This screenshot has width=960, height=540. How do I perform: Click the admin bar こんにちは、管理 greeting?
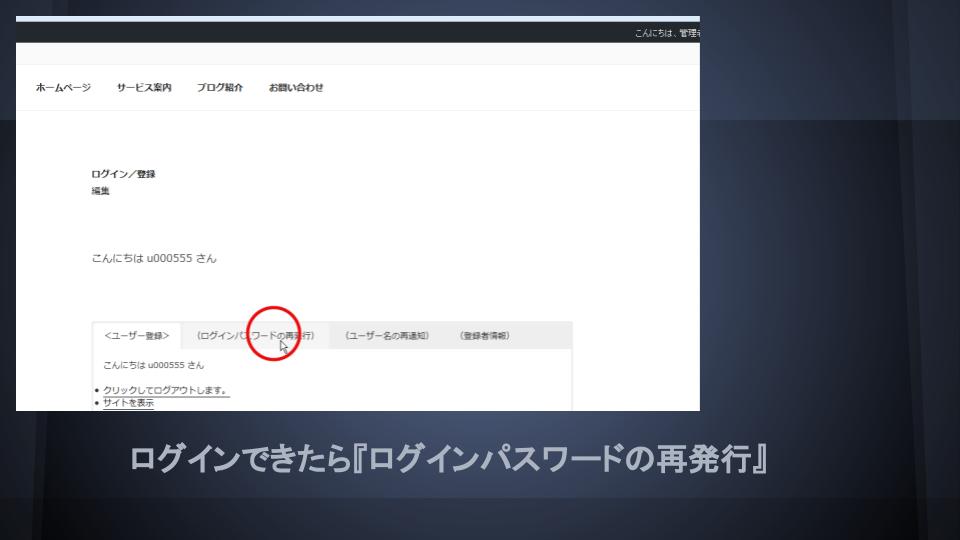click(x=667, y=33)
